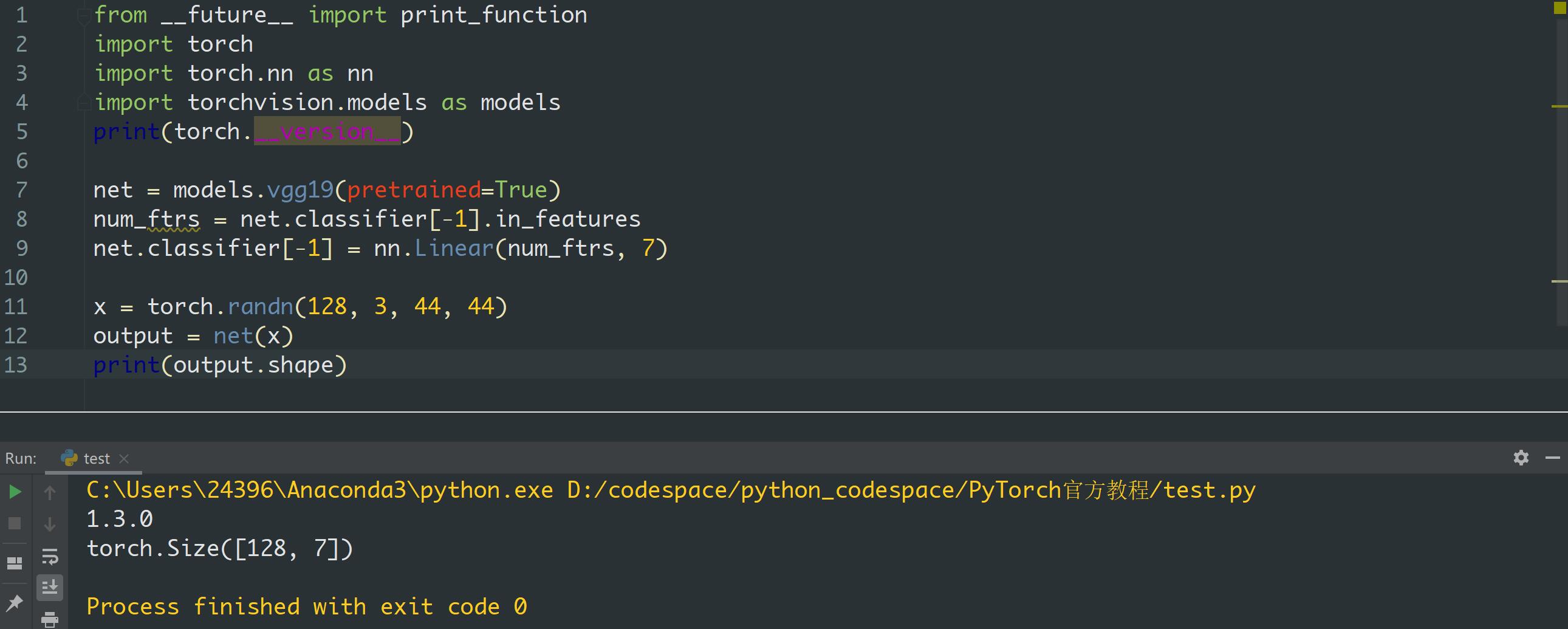
Task: Click the first warning stripe marker on scrollbar
Action: (x=1559, y=106)
